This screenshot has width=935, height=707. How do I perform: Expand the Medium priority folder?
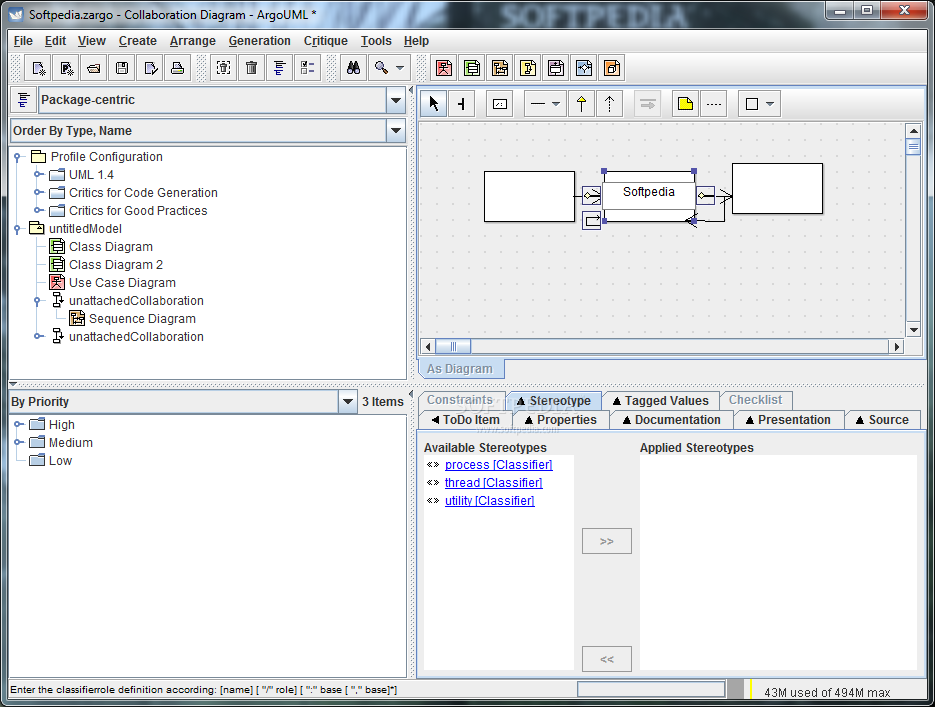pyautogui.click(x=18, y=442)
